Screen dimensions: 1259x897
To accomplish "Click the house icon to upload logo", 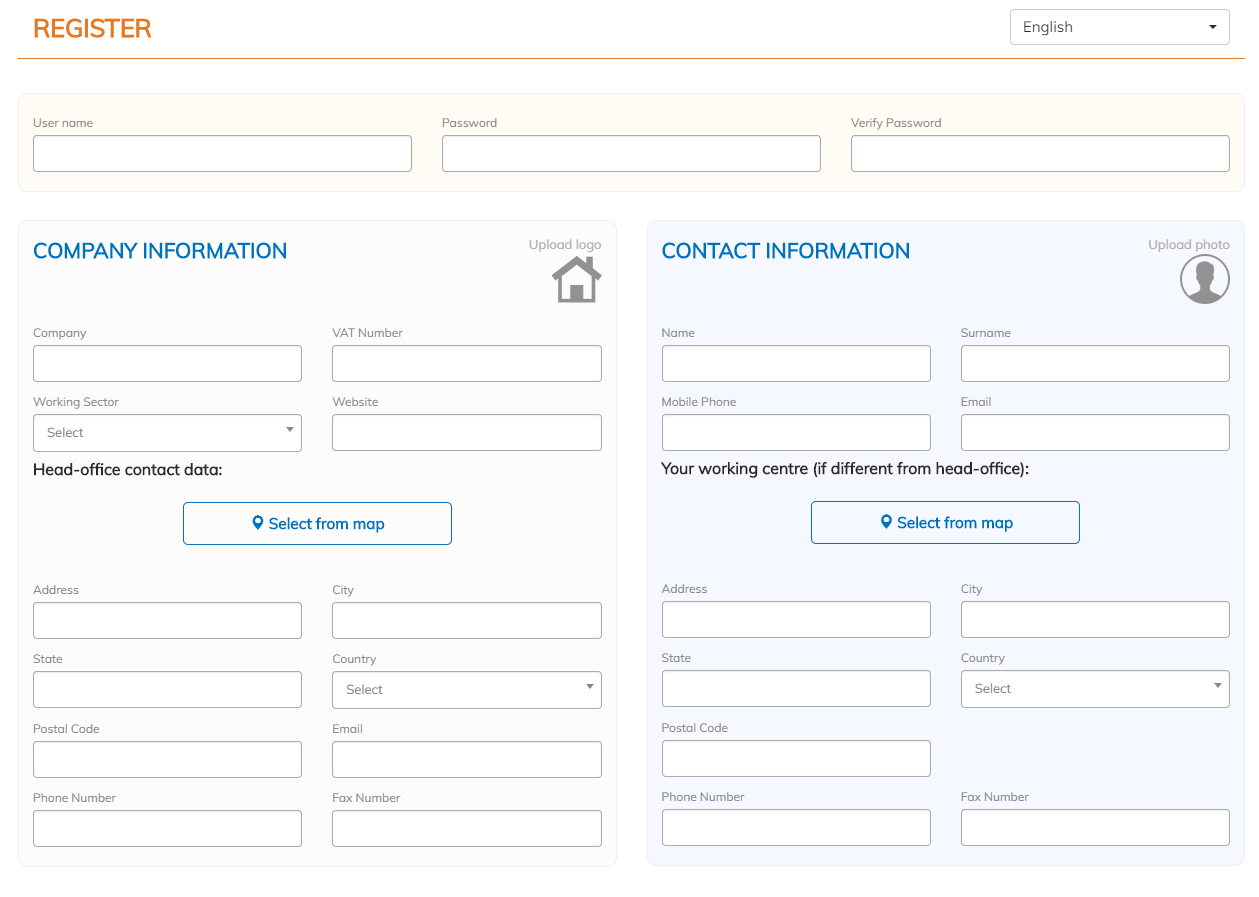I will (576, 280).
